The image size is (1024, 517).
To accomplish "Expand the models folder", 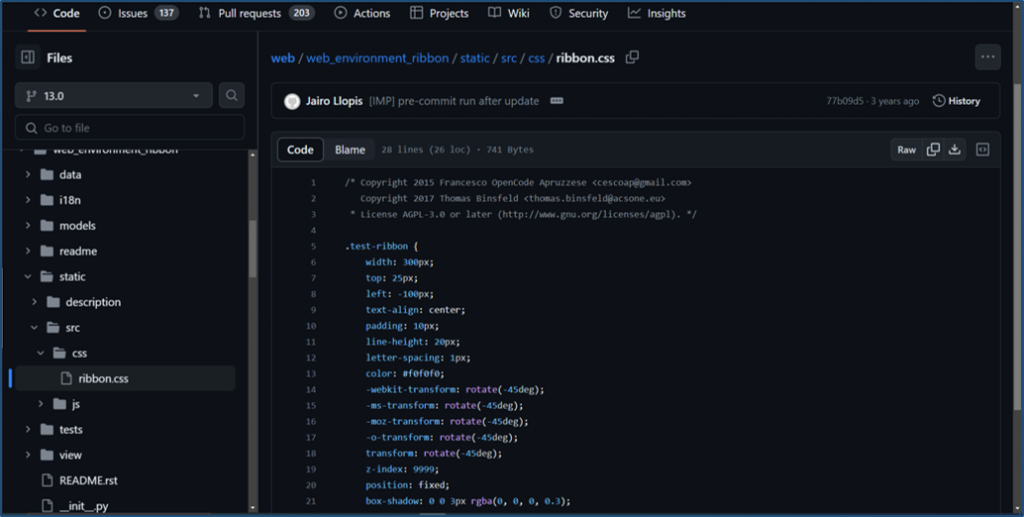I will point(27,225).
